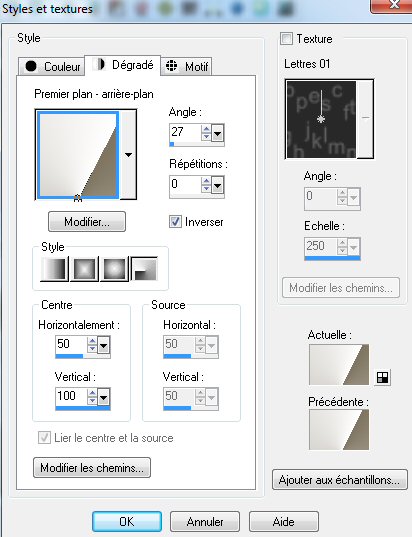The image size is (412, 537).
Task: Open the Répétitions dropdown arrow
Action: 218,185
